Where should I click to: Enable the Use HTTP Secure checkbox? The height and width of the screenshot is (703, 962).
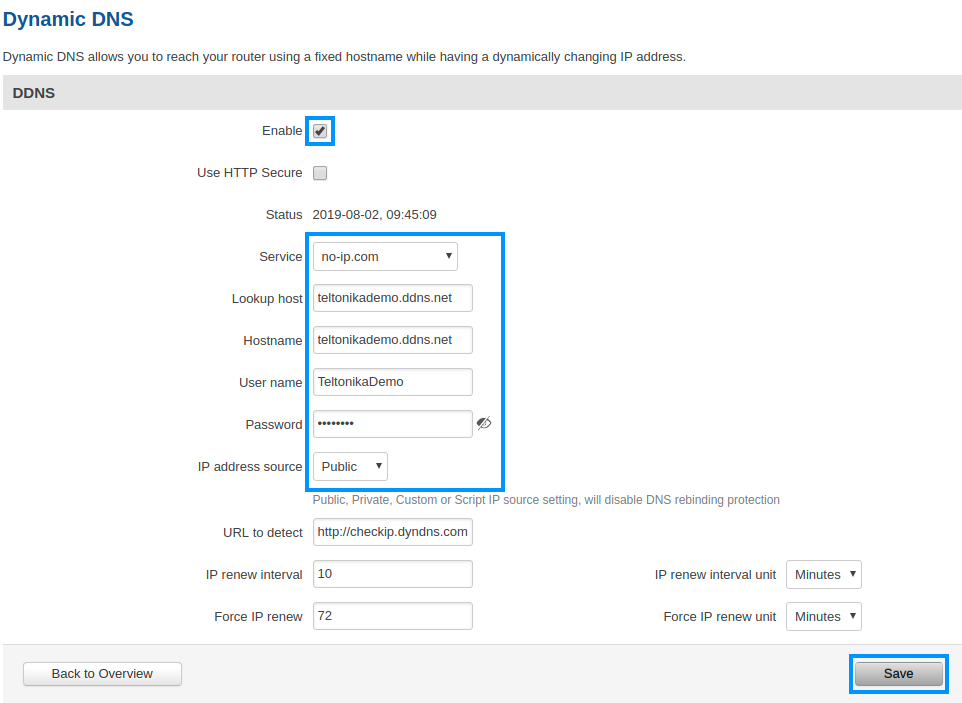click(320, 173)
